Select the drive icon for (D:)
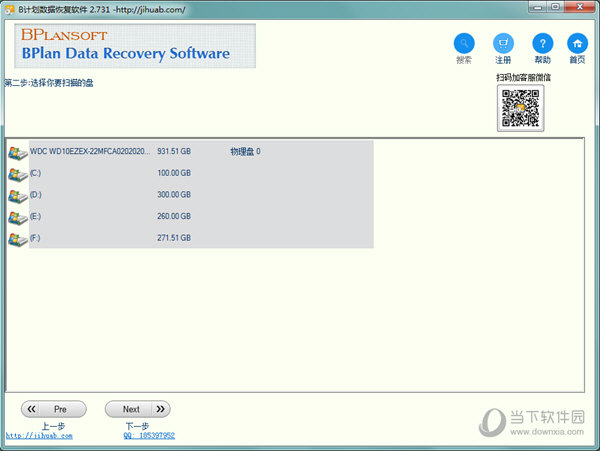 [17, 196]
